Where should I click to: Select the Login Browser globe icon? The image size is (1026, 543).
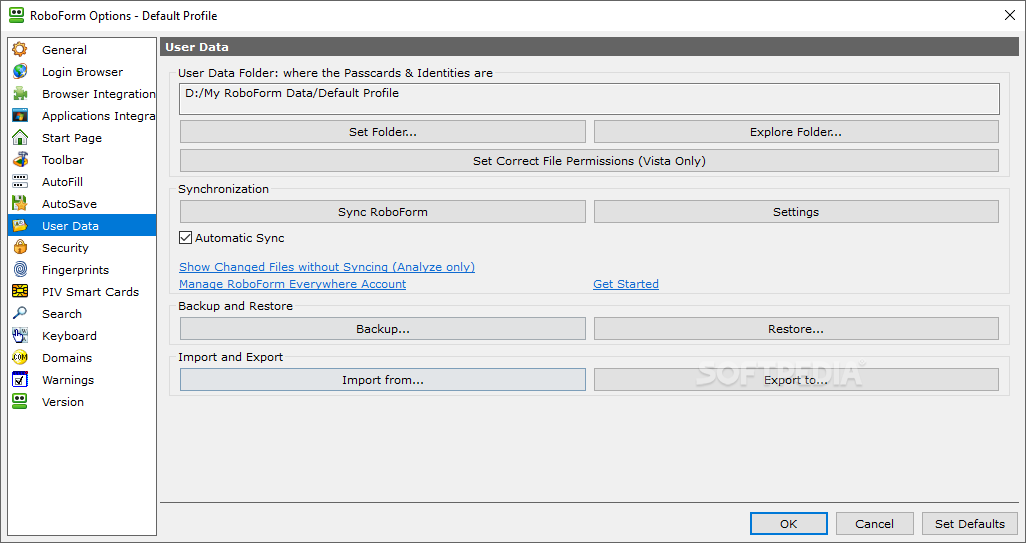tap(20, 71)
